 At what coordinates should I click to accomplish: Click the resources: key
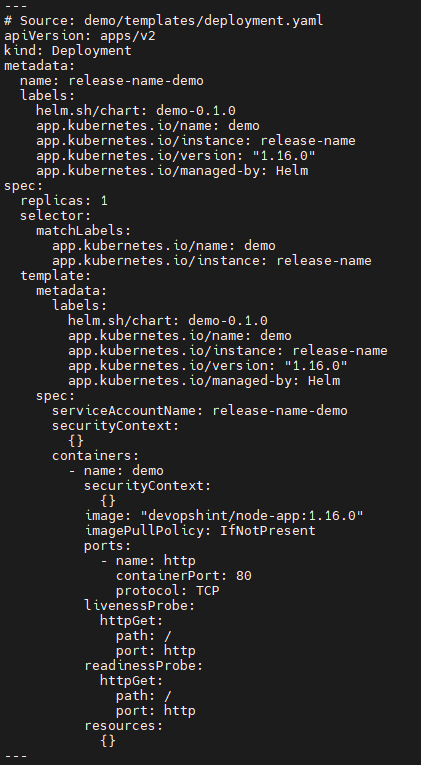click(x=124, y=726)
